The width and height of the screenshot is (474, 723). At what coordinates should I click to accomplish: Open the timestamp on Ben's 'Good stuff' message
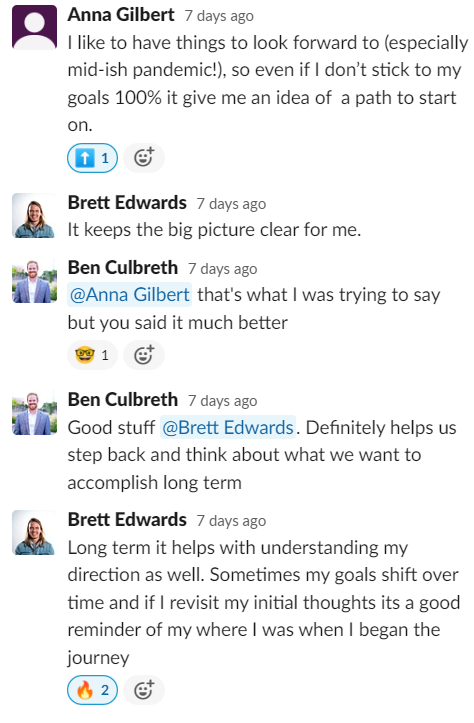click(223, 401)
